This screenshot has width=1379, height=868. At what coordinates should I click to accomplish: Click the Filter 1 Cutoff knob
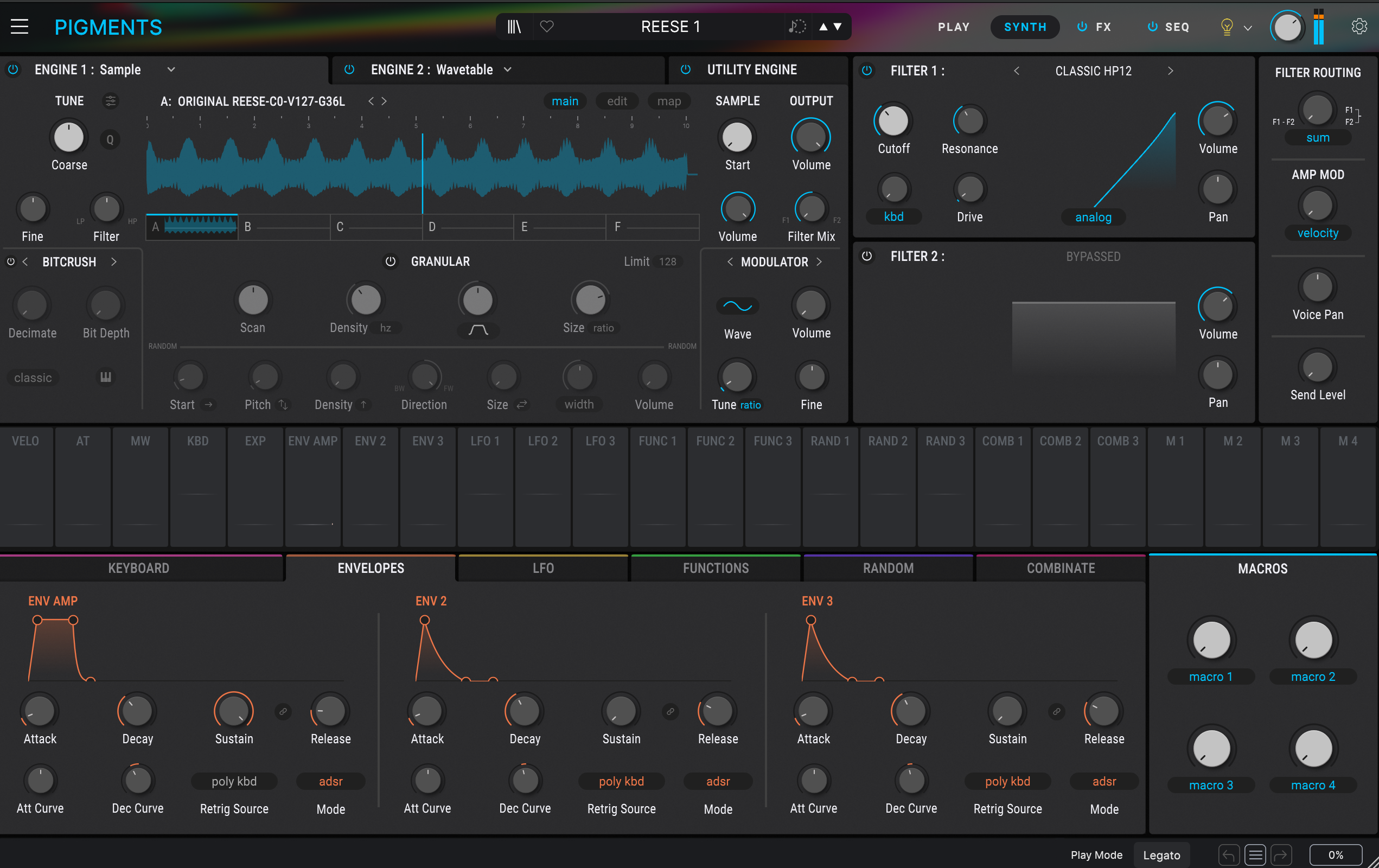point(893,121)
